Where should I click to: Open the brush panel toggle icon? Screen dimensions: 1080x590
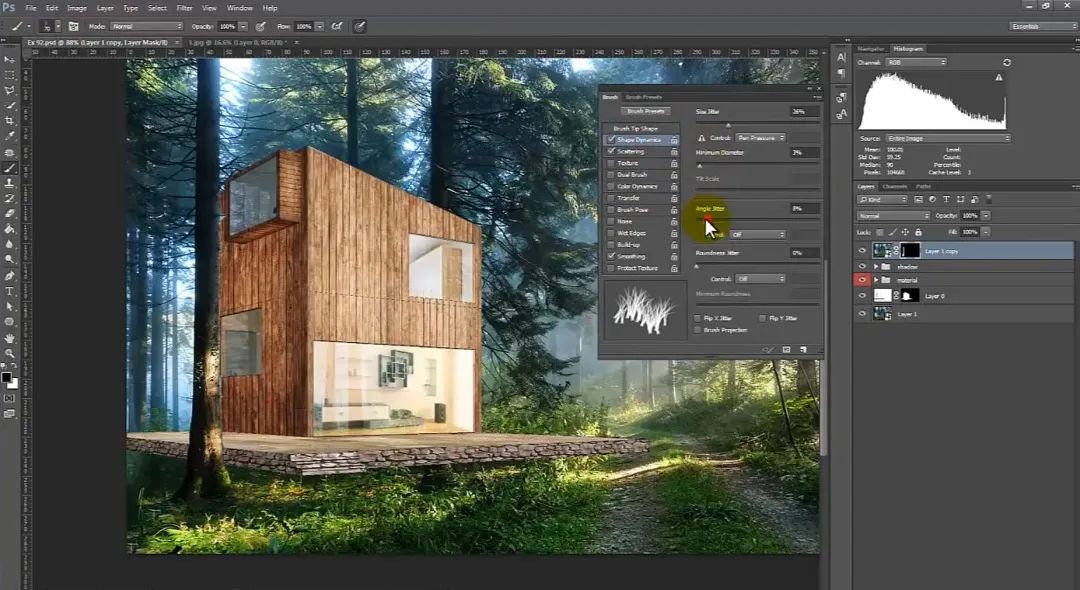click(x=73, y=26)
